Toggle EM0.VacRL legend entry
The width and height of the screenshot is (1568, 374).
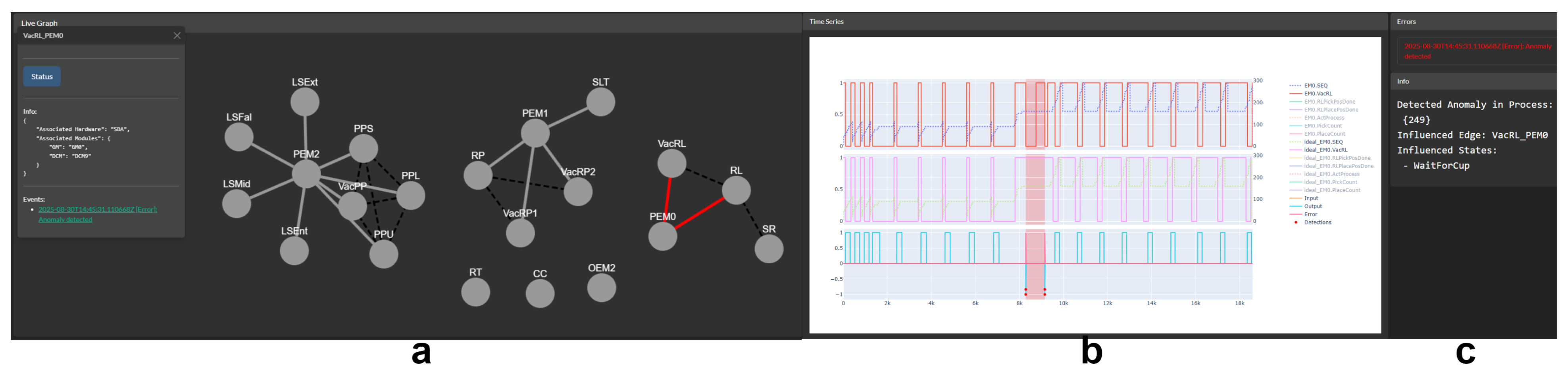1318,94
